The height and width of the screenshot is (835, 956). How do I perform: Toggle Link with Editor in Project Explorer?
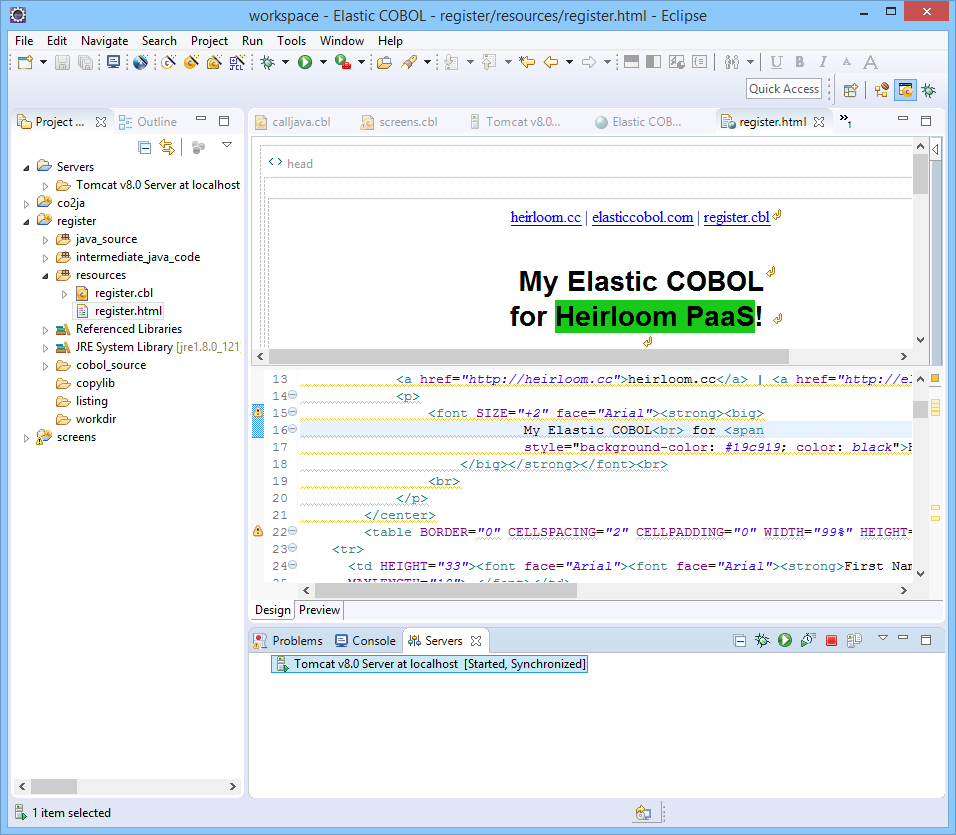tap(166, 147)
